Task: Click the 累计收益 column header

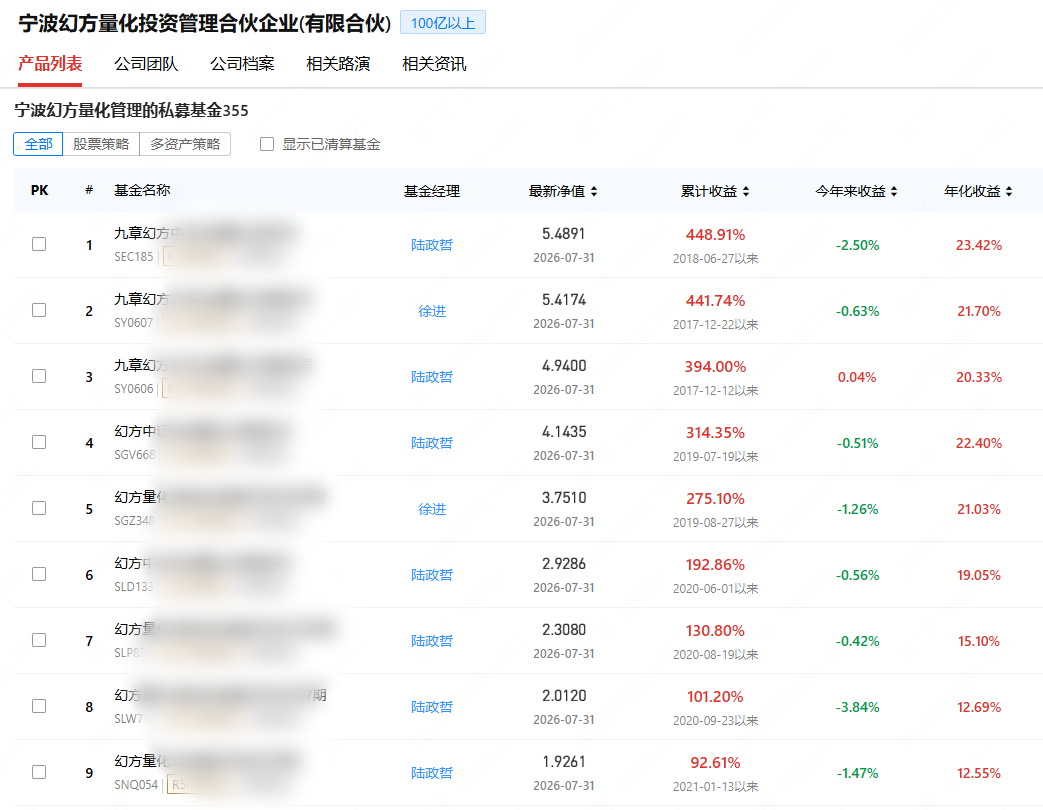Action: pos(709,192)
